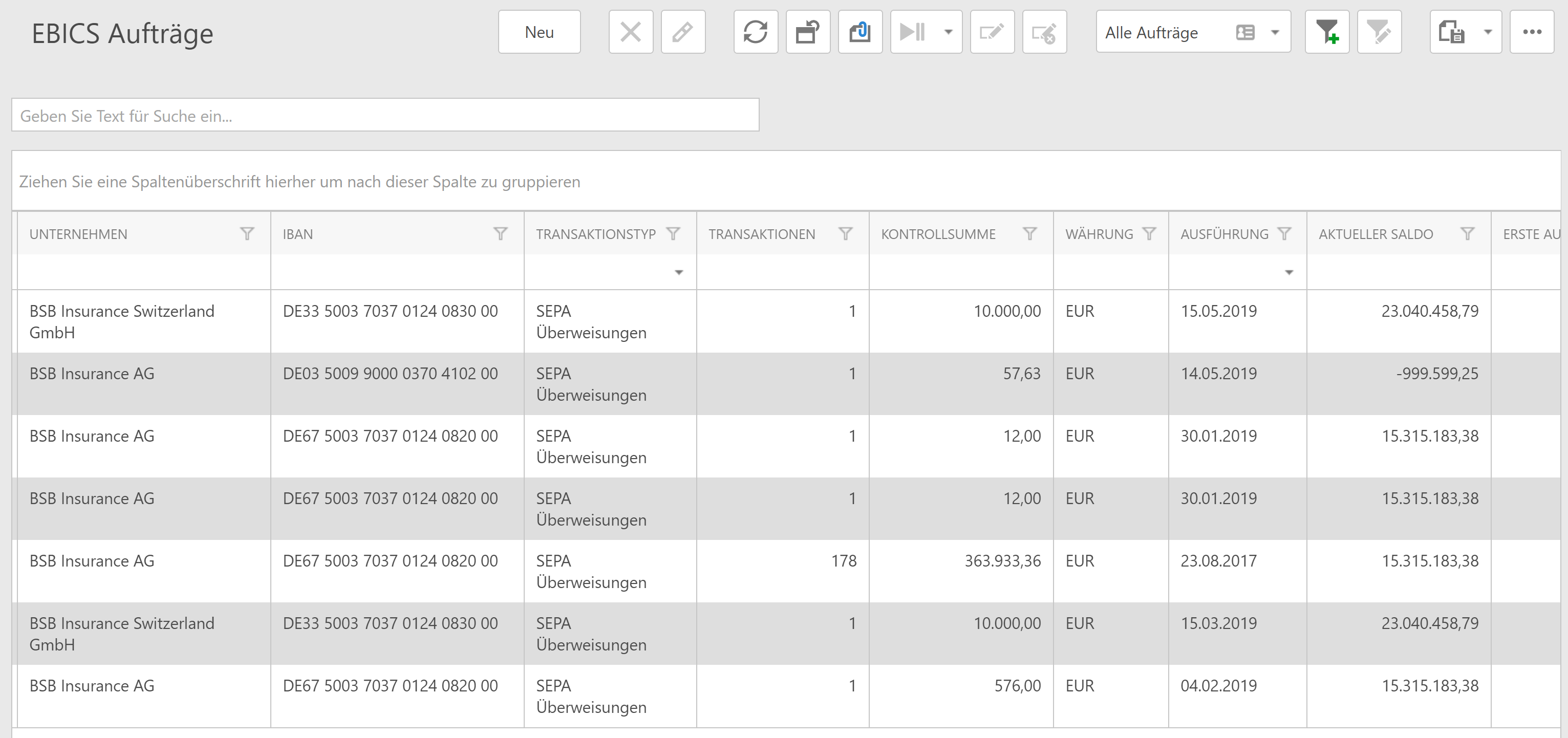Toggle the Unternehmen column filter icon
This screenshot has width=1568, height=738.
[x=247, y=233]
